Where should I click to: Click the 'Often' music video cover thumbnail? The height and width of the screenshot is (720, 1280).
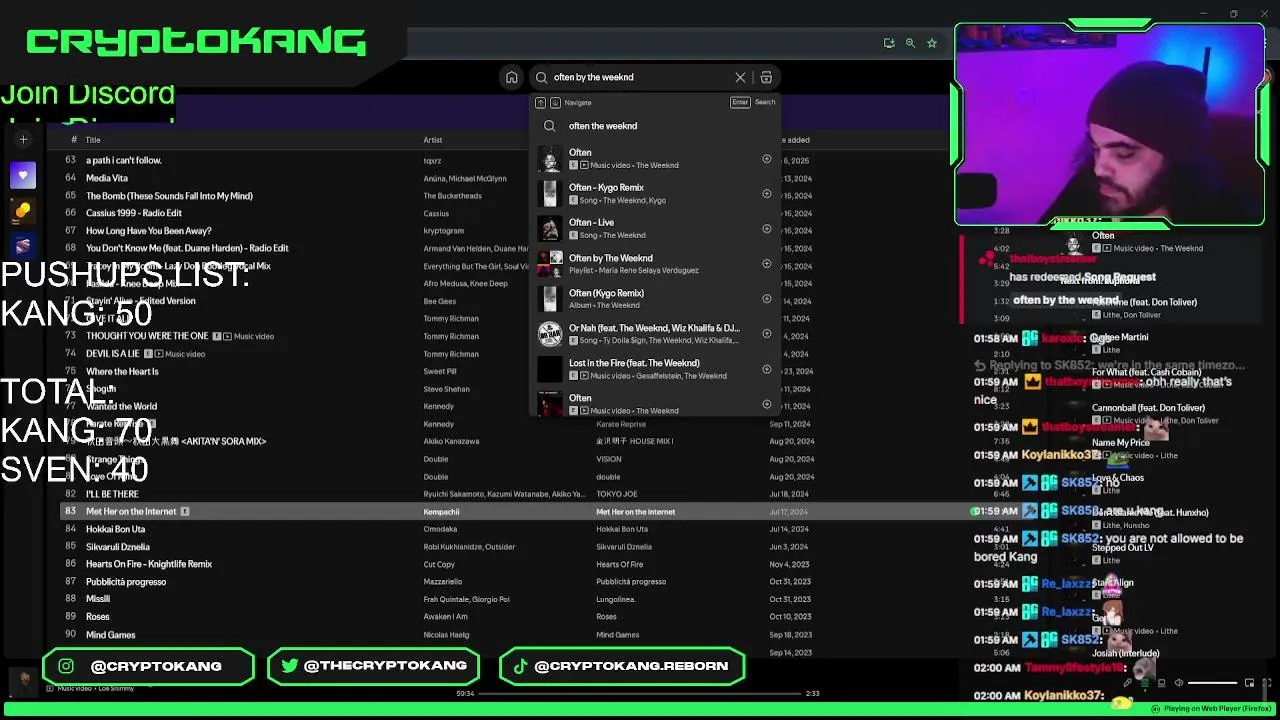tap(550, 159)
